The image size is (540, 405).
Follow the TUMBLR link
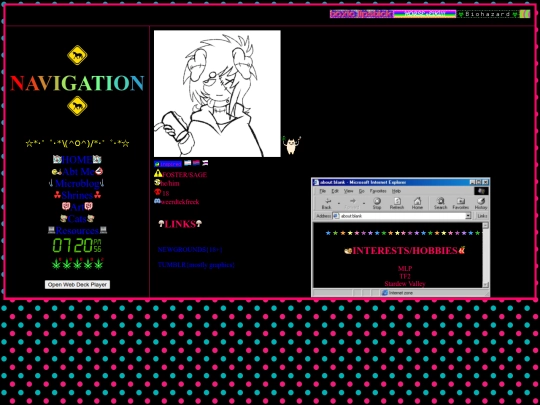(196, 265)
